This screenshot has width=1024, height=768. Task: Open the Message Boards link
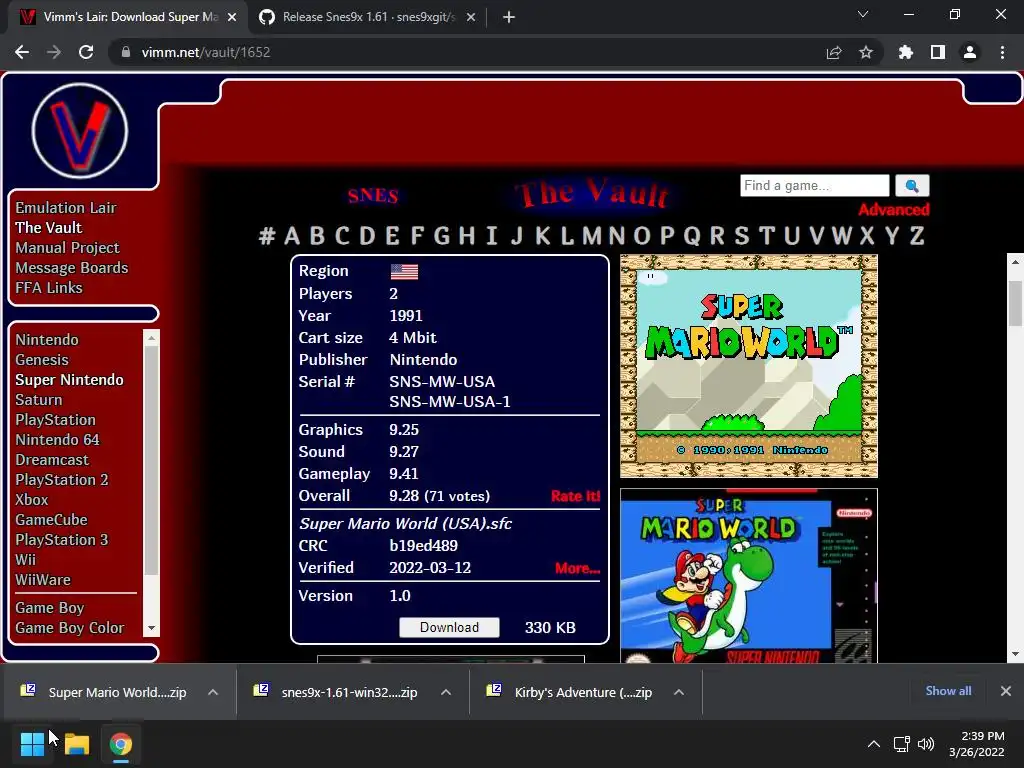point(72,268)
